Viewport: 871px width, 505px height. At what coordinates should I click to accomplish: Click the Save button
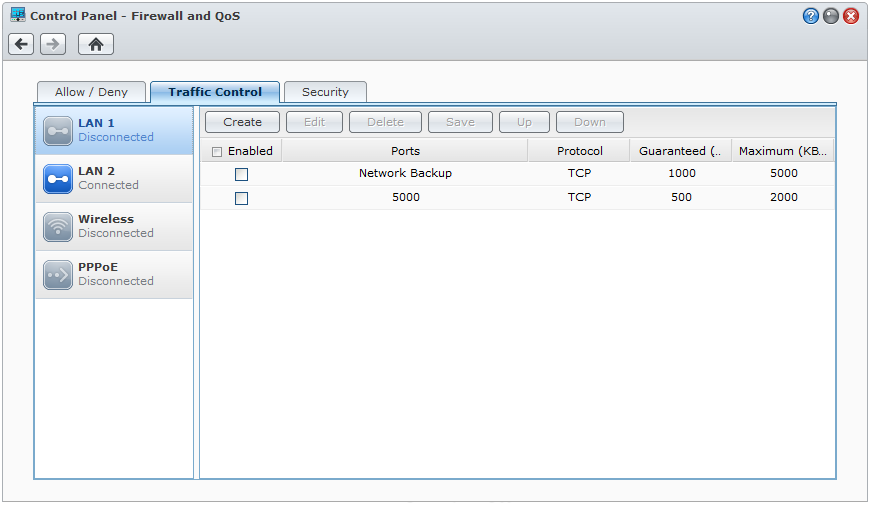[x=460, y=122]
